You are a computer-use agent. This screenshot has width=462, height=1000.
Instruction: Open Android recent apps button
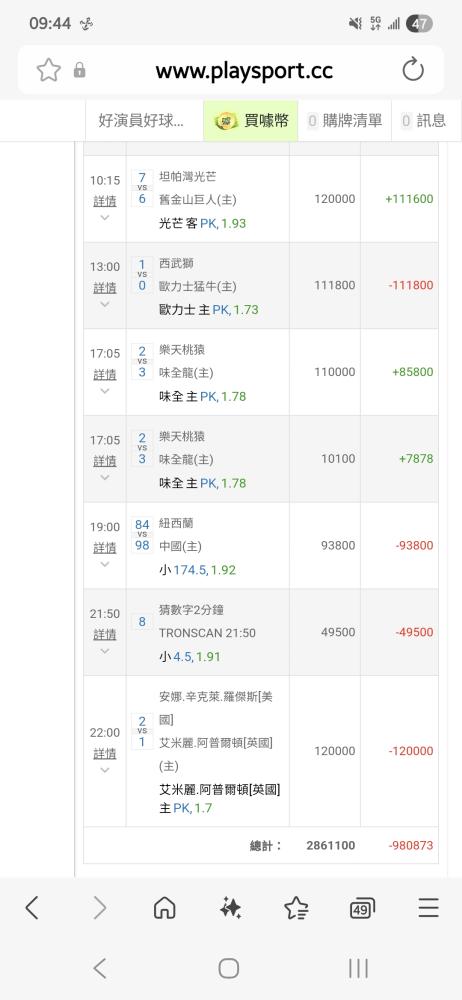[359, 968]
